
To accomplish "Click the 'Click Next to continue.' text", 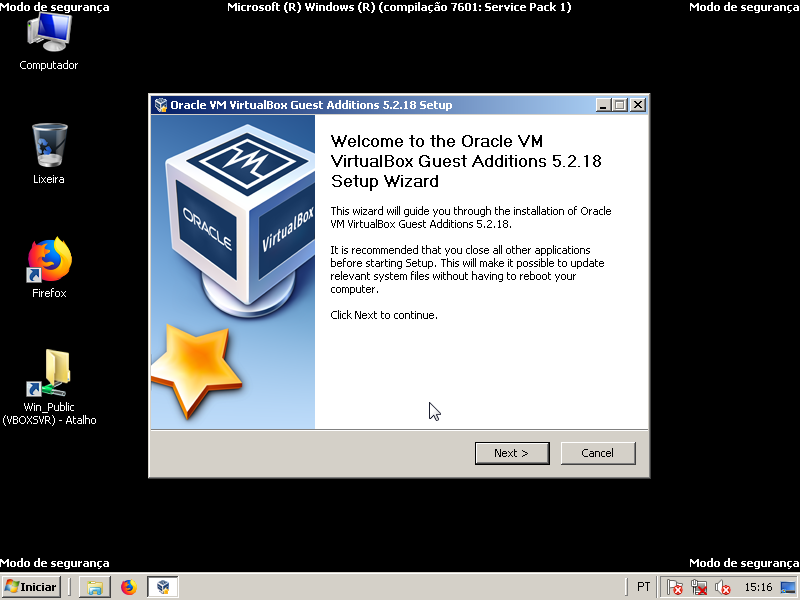I will 384,315.
